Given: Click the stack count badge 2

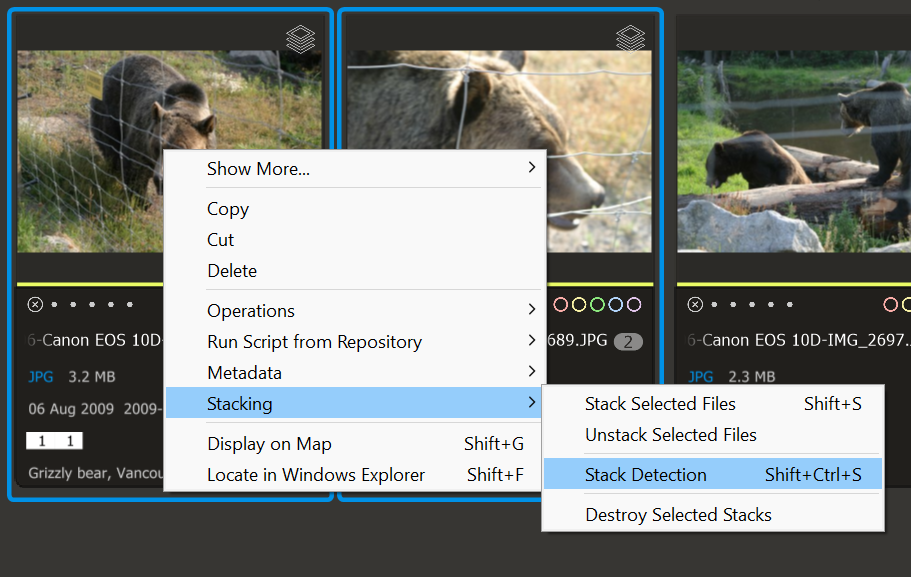Looking at the screenshot, I should (x=628, y=342).
